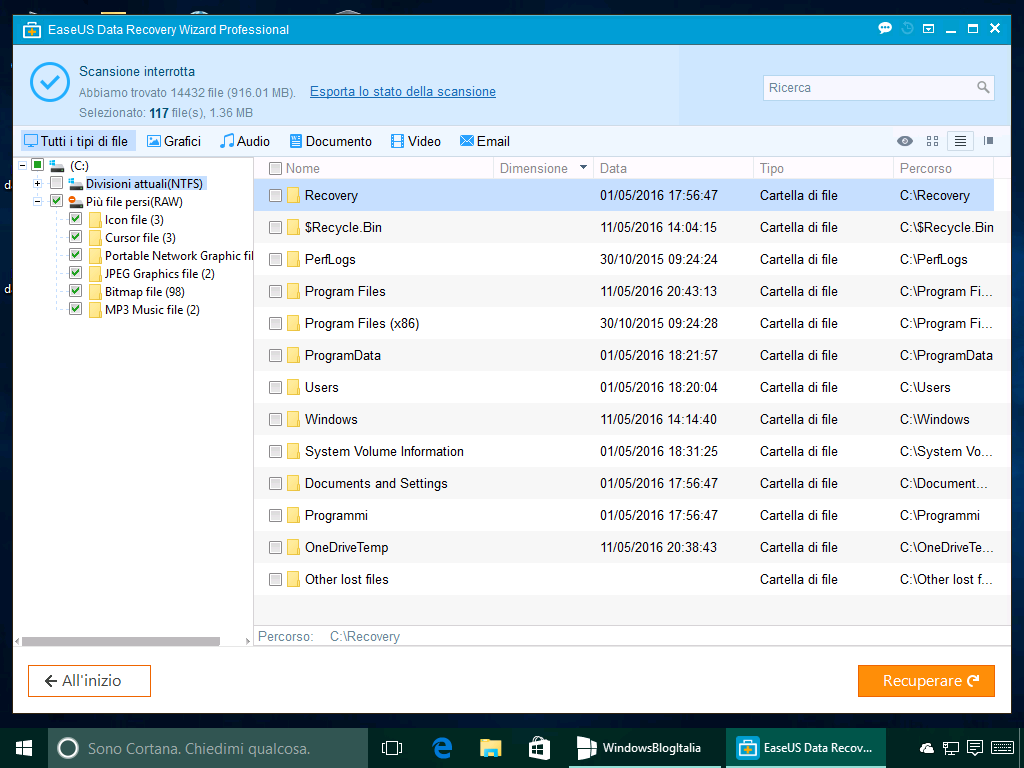Collapse the (C:) tree node
The image size is (1024, 768).
pyautogui.click(x=23, y=166)
